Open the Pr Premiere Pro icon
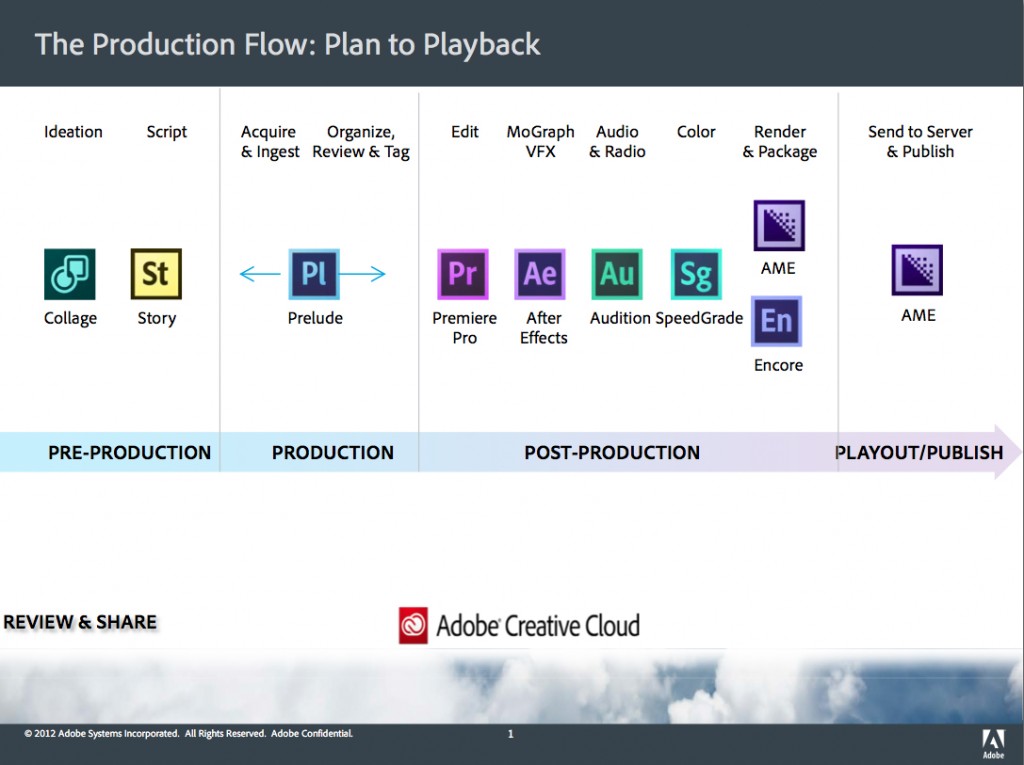This screenshot has height=765, width=1024. click(x=463, y=274)
